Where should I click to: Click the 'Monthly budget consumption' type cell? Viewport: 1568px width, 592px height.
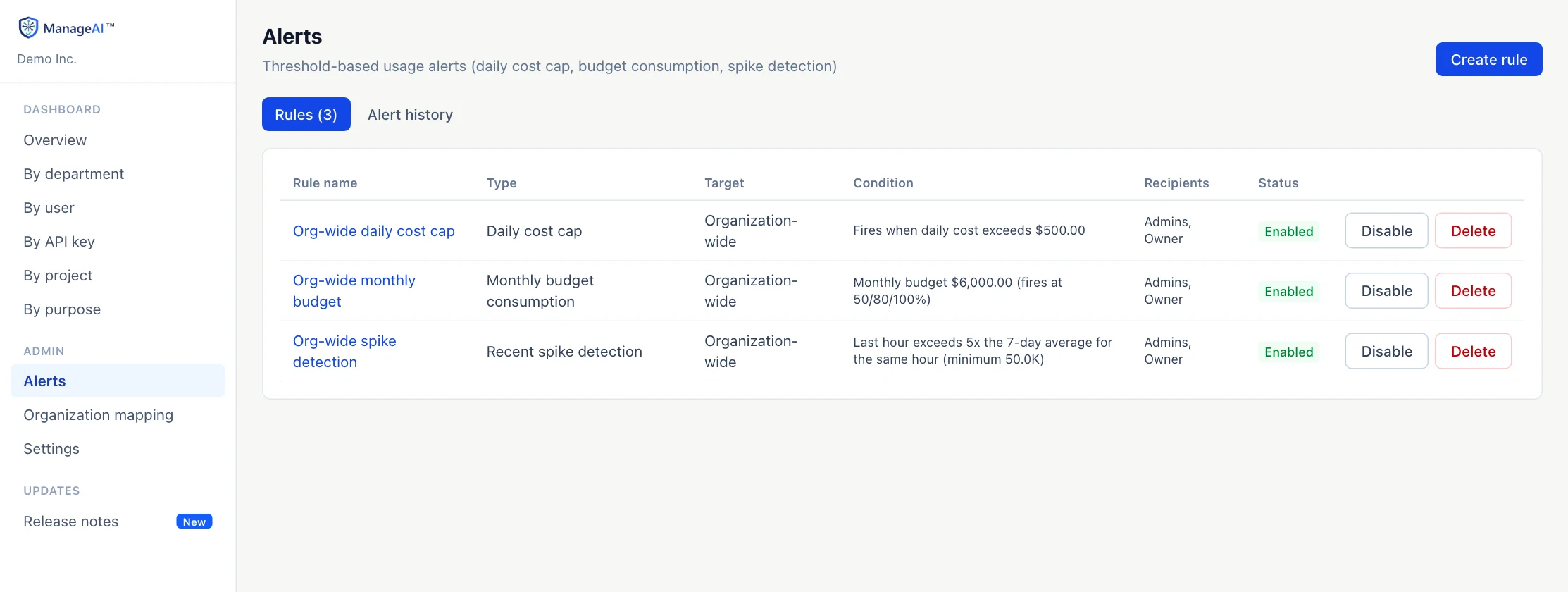point(540,291)
